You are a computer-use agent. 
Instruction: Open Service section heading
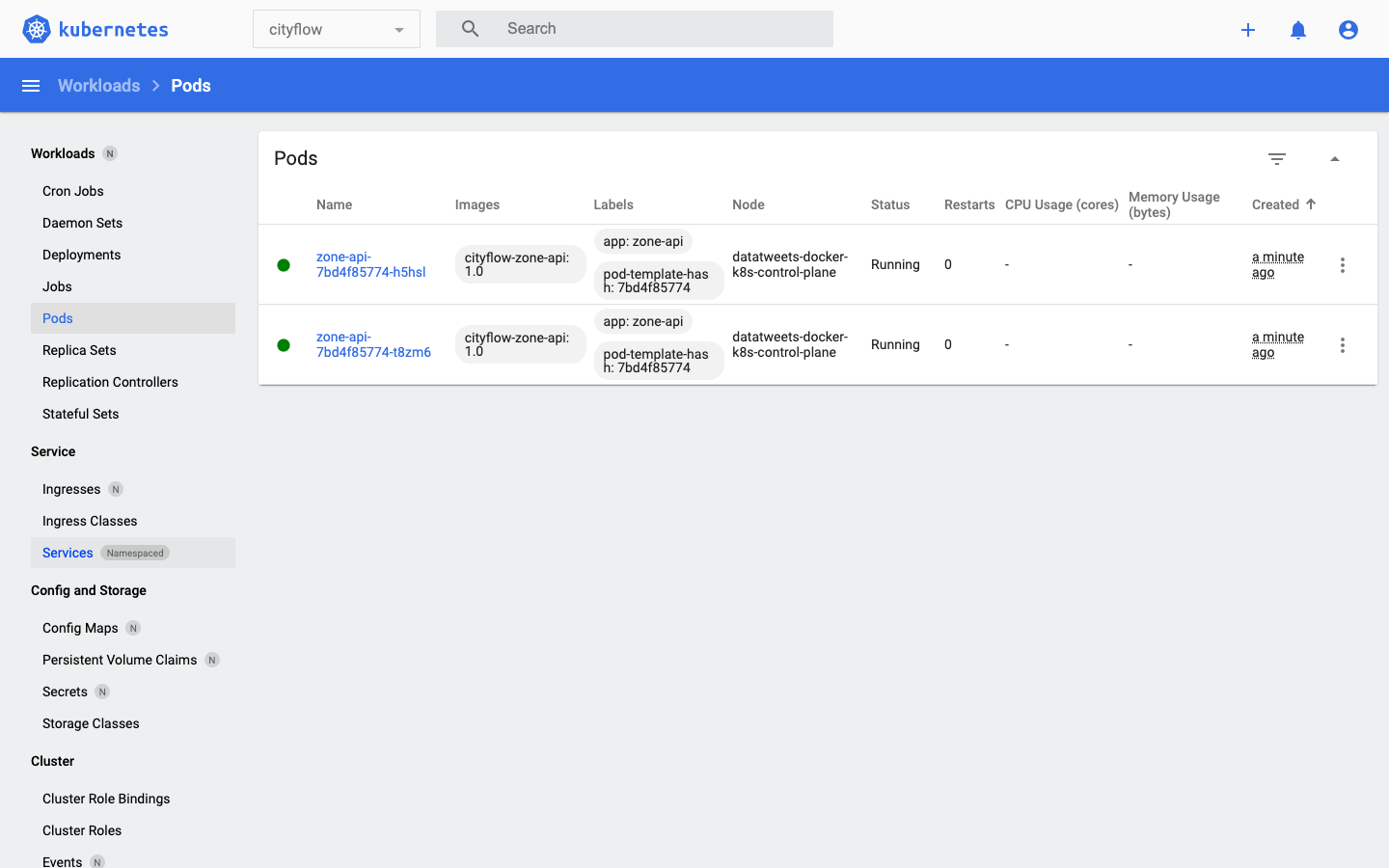coord(53,451)
